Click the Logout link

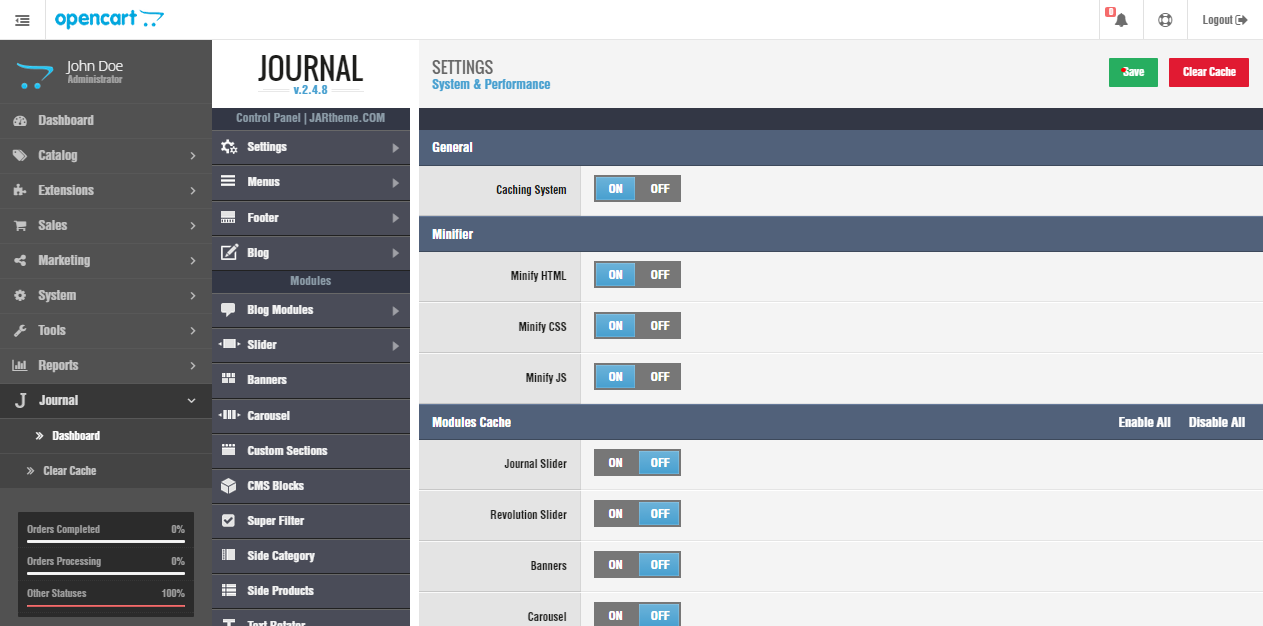[1225, 20]
